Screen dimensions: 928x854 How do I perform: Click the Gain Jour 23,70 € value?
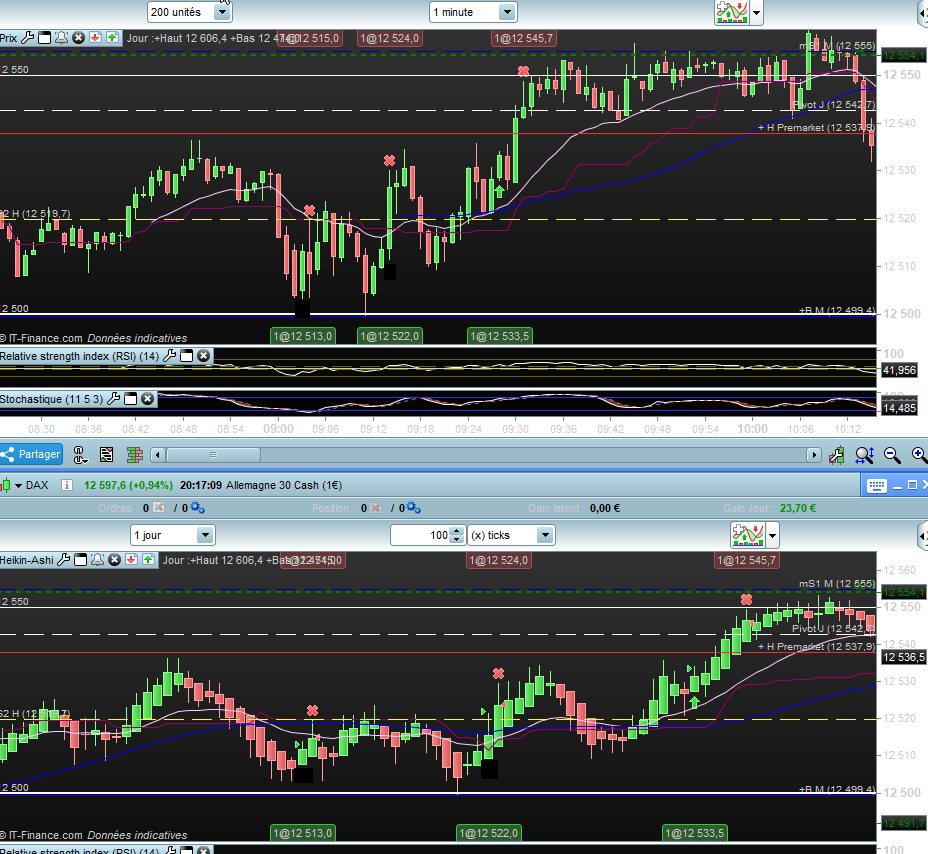click(x=798, y=508)
